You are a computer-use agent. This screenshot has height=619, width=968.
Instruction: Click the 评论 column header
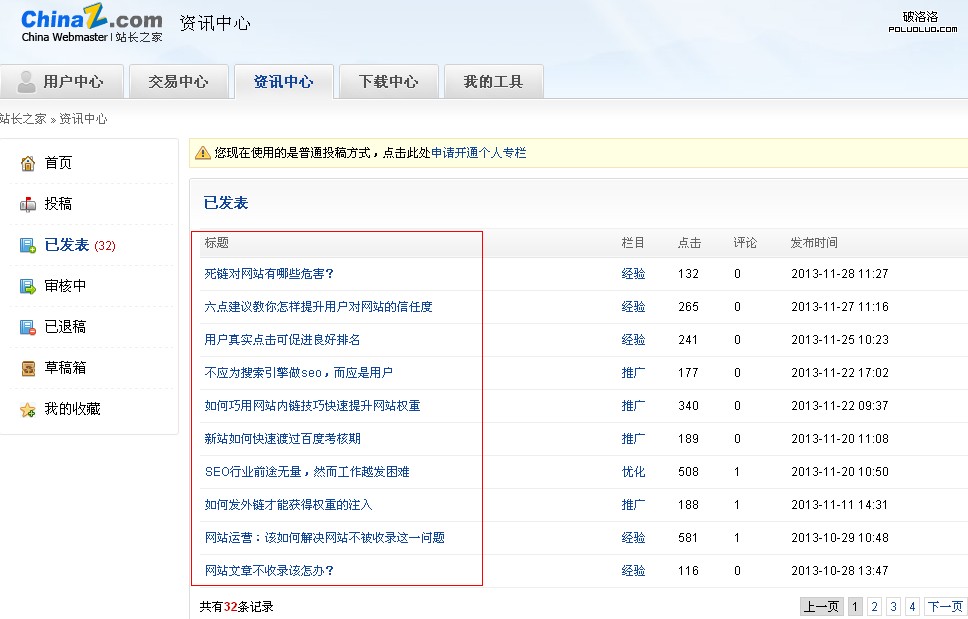click(x=745, y=243)
